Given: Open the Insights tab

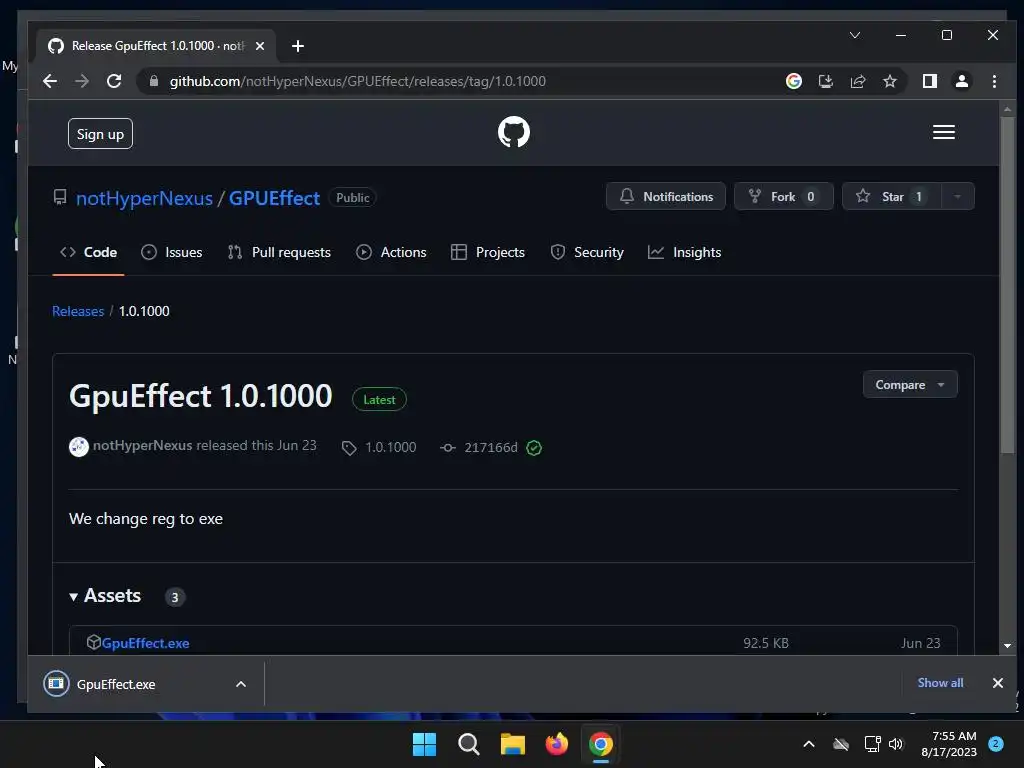Looking at the screenshot, I should [684, 252].
